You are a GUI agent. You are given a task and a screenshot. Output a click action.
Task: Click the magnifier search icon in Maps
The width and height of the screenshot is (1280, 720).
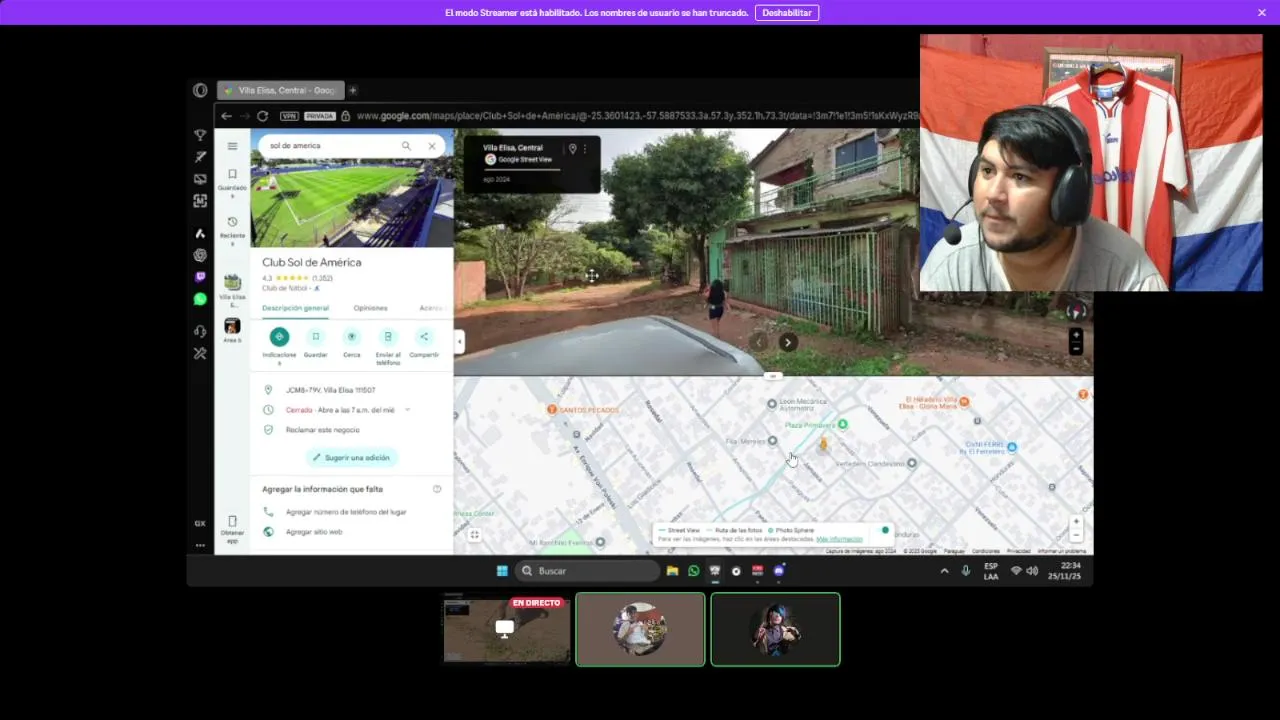coord(406,146)
